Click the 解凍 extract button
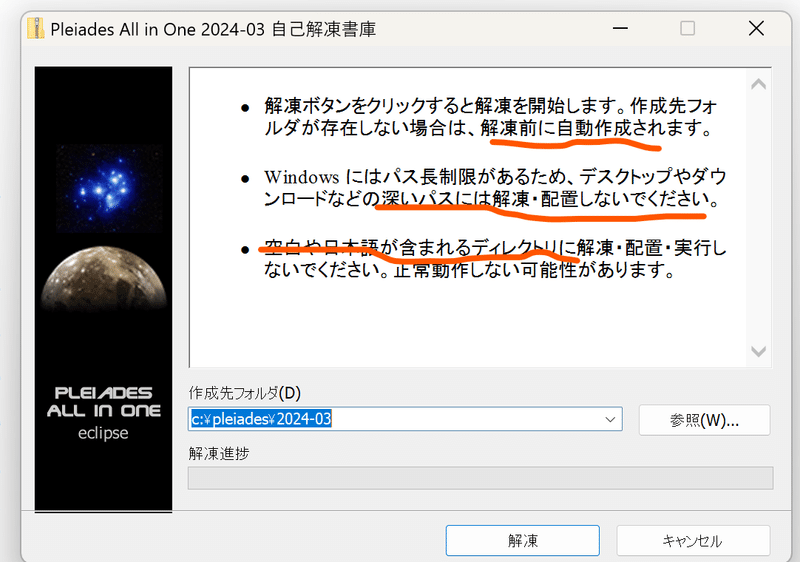Image resolution: width=800 pixels, height=562 pixels. tap(522, 541)
